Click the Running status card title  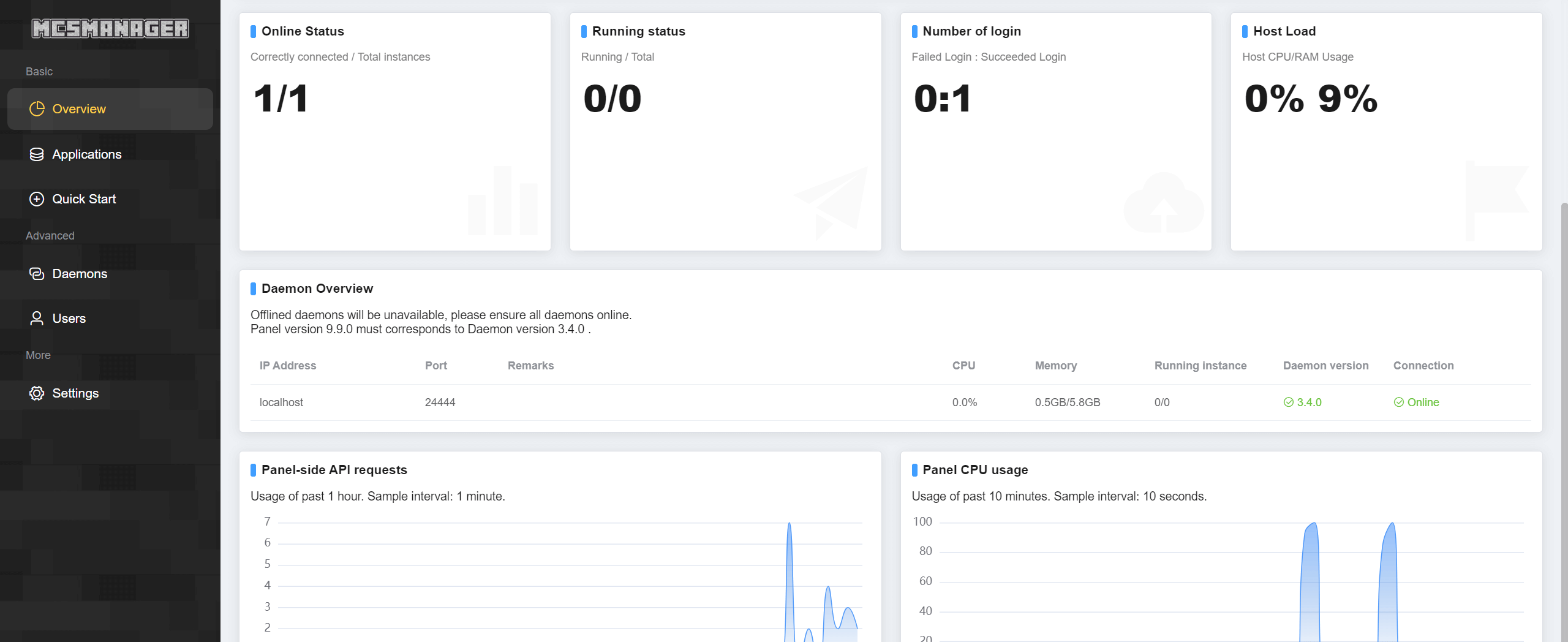click(x=638, y=31)
